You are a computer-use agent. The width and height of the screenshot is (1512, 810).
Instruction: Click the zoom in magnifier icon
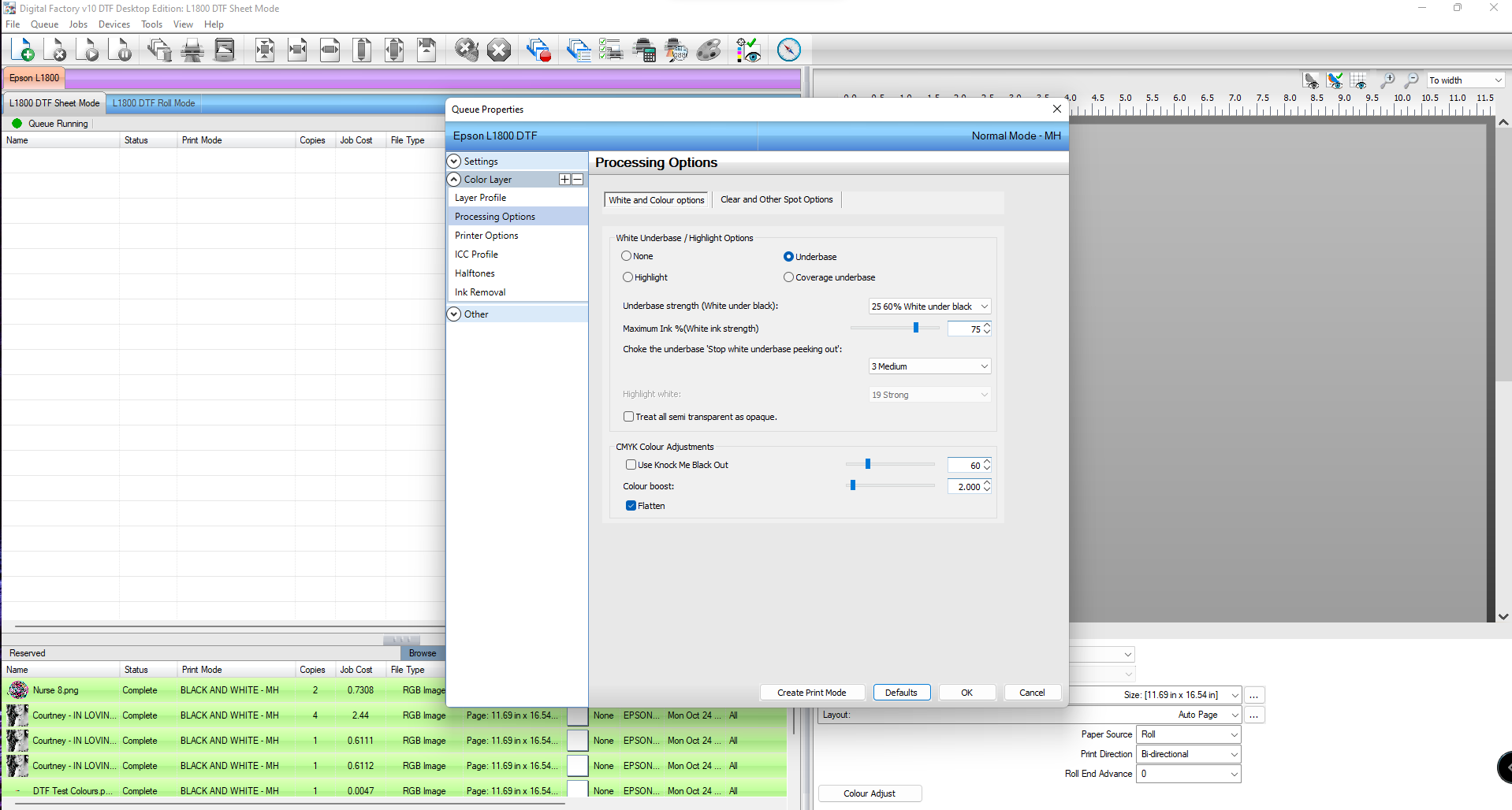point(1387,80)
